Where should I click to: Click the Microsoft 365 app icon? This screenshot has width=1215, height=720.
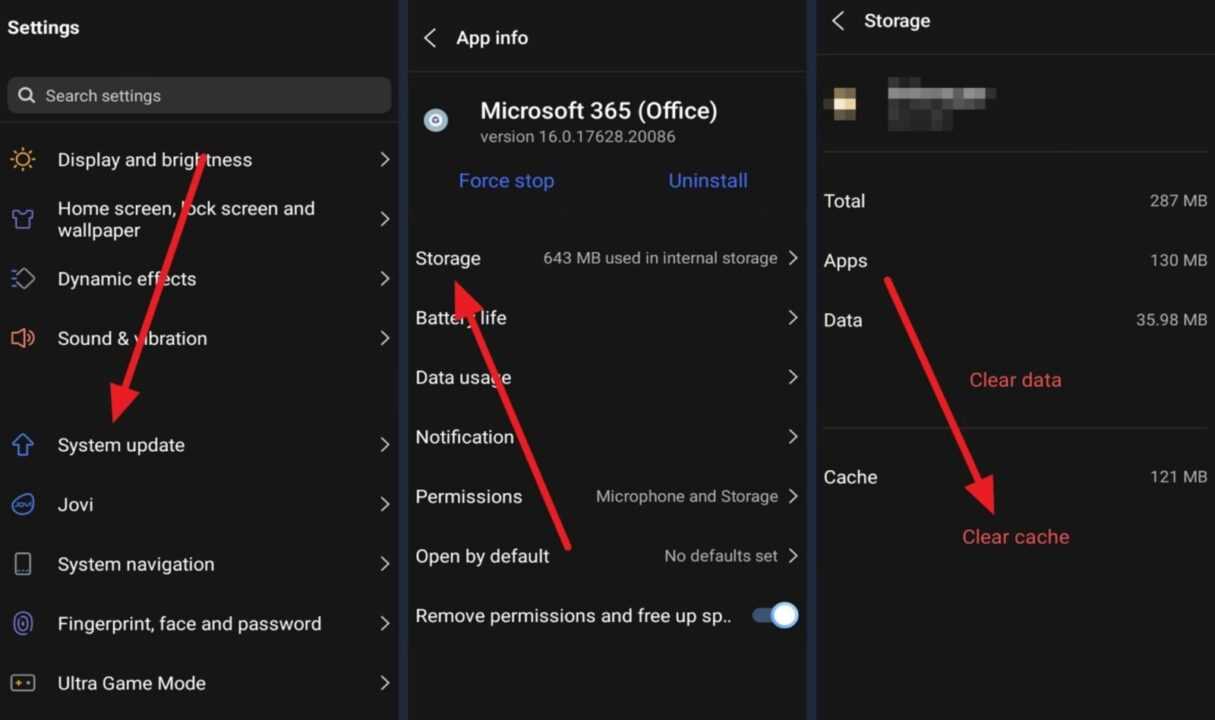pos(436,121)
